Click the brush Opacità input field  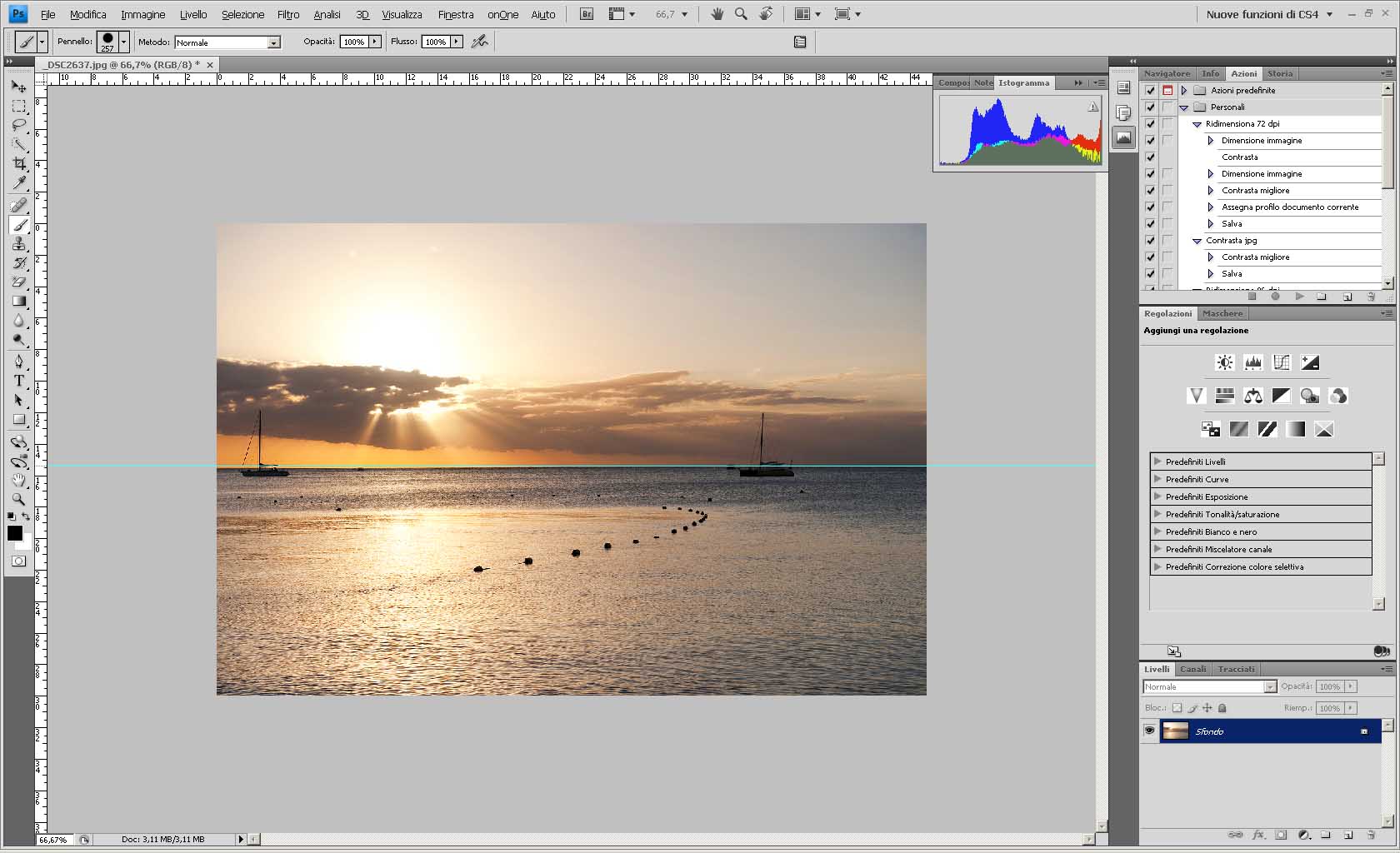point(354,42)
